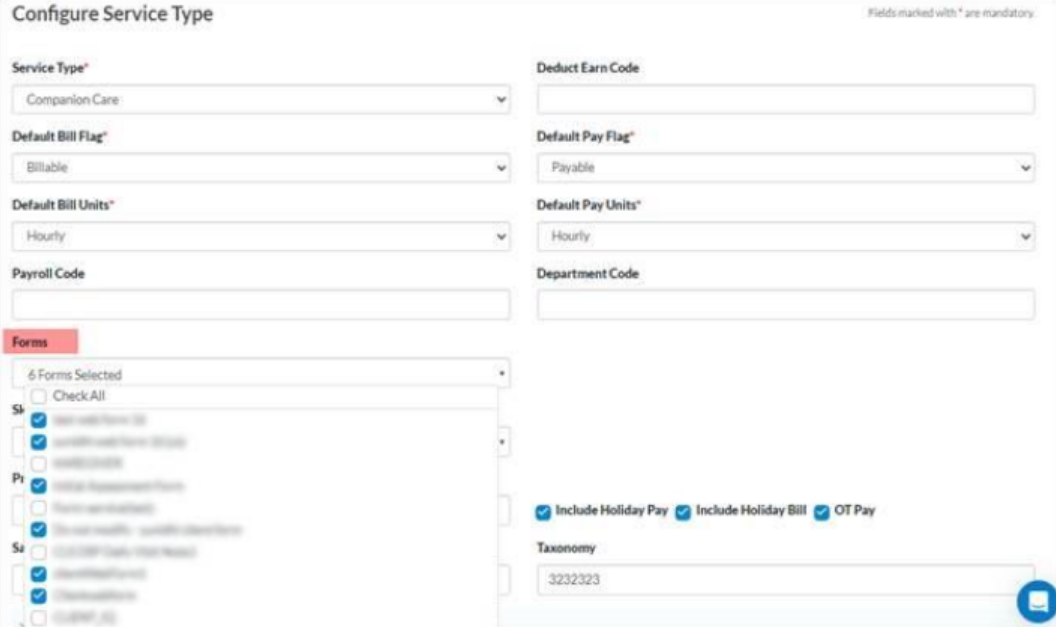Click the Deduct Earn Code input field

pos(786,99)
